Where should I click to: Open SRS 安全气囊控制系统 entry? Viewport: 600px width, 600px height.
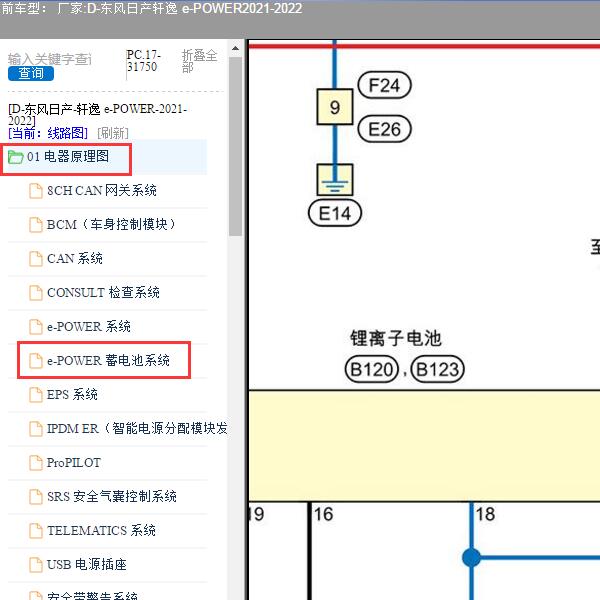pyautogui.click(x=111, y=497)
